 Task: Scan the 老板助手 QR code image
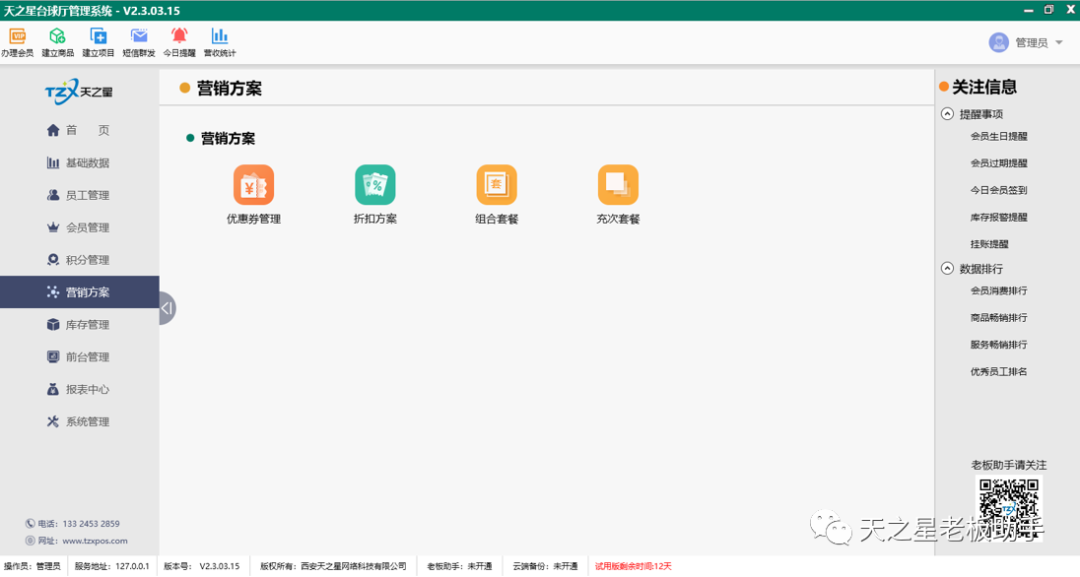click(x=1008, y=507)
